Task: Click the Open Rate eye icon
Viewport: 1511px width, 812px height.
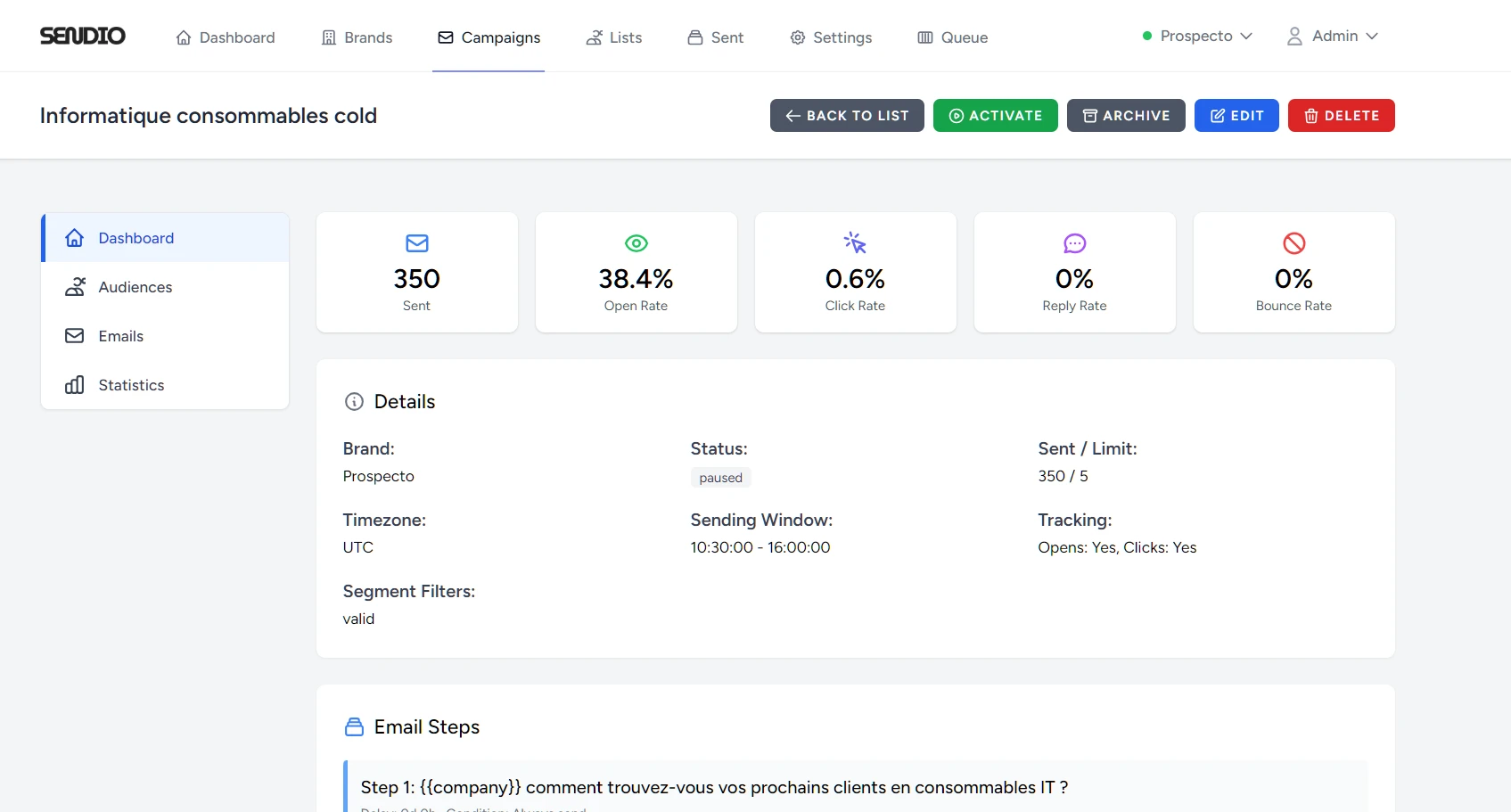Action: (636, 243)
